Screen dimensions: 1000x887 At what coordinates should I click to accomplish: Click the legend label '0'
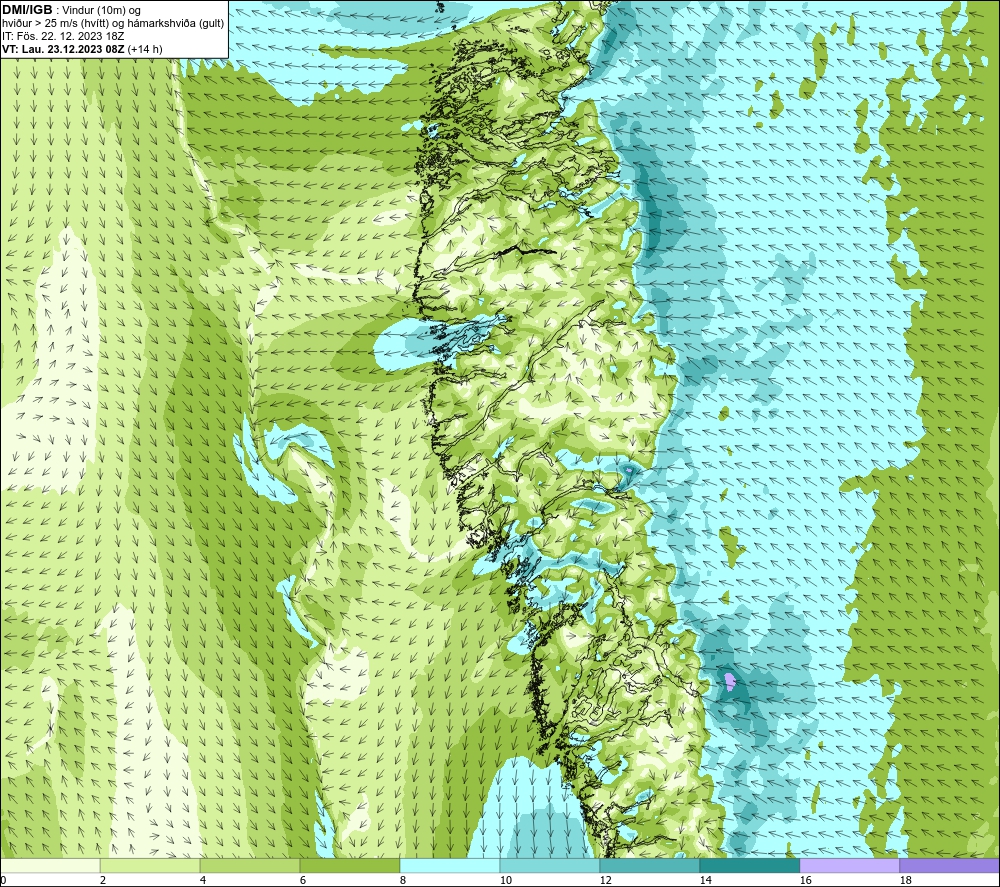click(3, 881)
